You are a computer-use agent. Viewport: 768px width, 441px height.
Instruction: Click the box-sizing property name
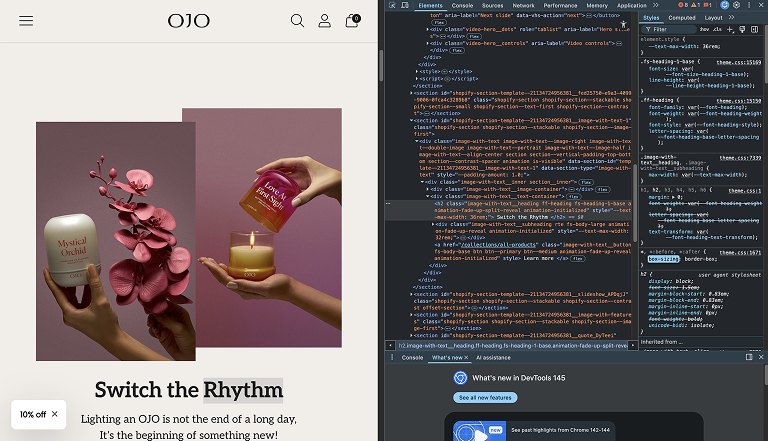coord(664,259)
